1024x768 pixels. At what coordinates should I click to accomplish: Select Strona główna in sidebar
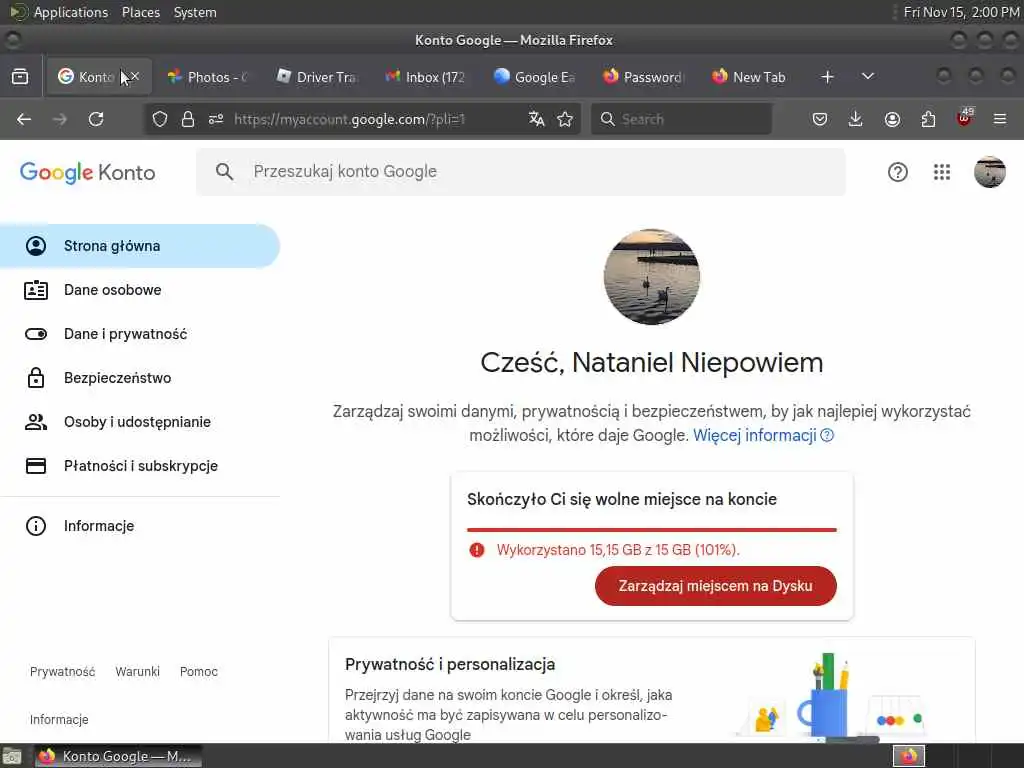140,246
